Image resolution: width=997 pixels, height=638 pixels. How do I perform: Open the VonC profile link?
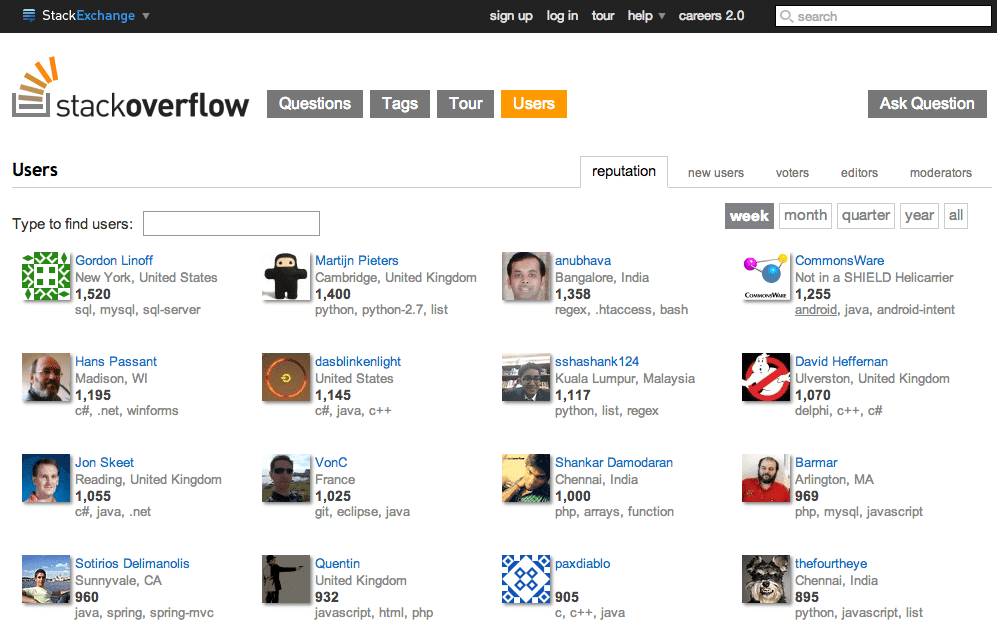331,462
